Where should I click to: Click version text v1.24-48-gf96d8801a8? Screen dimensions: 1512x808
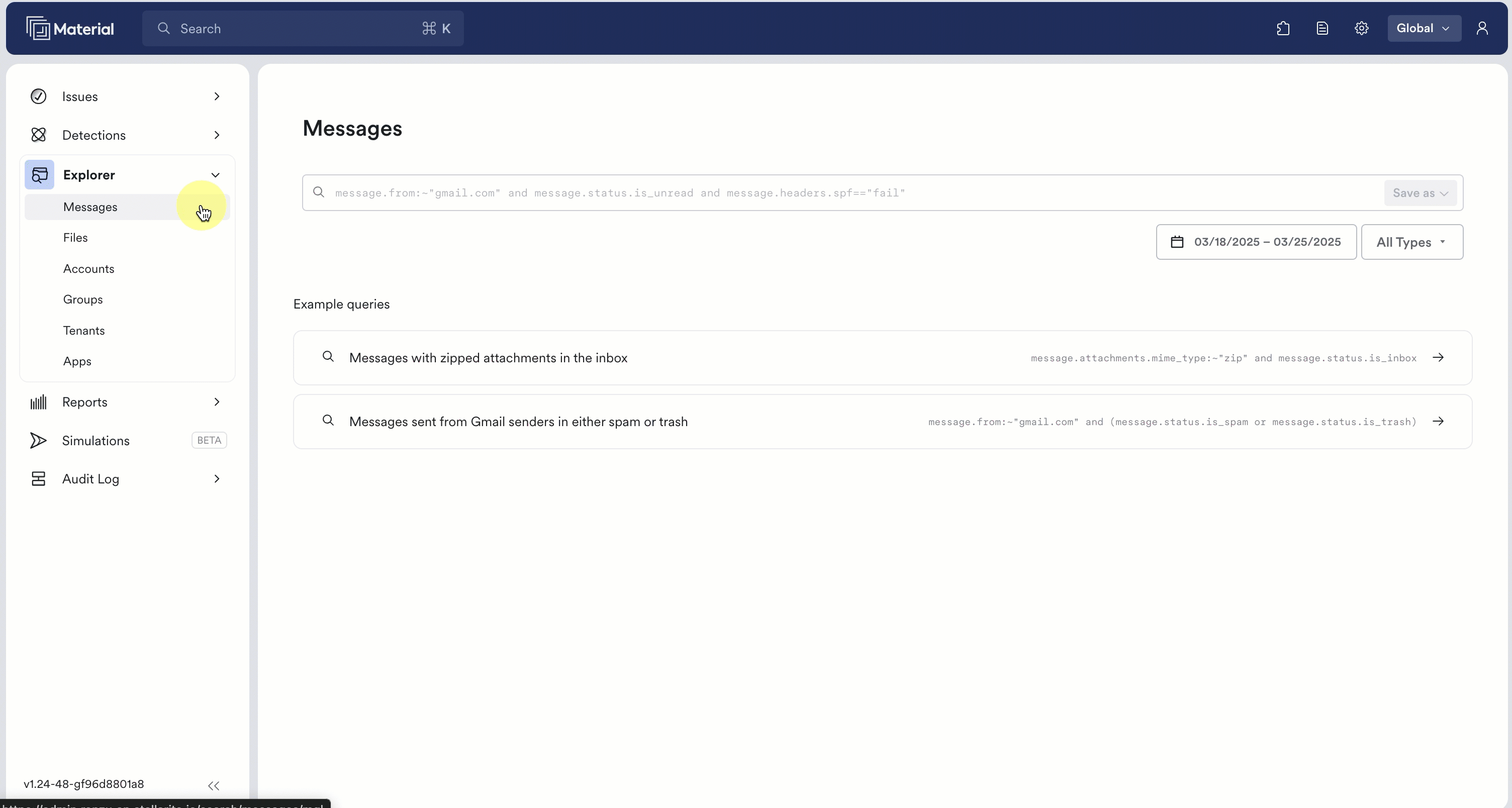coord(84,784)
